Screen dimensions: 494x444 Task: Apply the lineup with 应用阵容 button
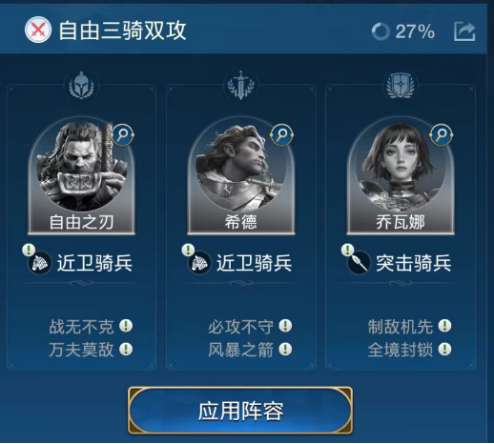point(240,410)
